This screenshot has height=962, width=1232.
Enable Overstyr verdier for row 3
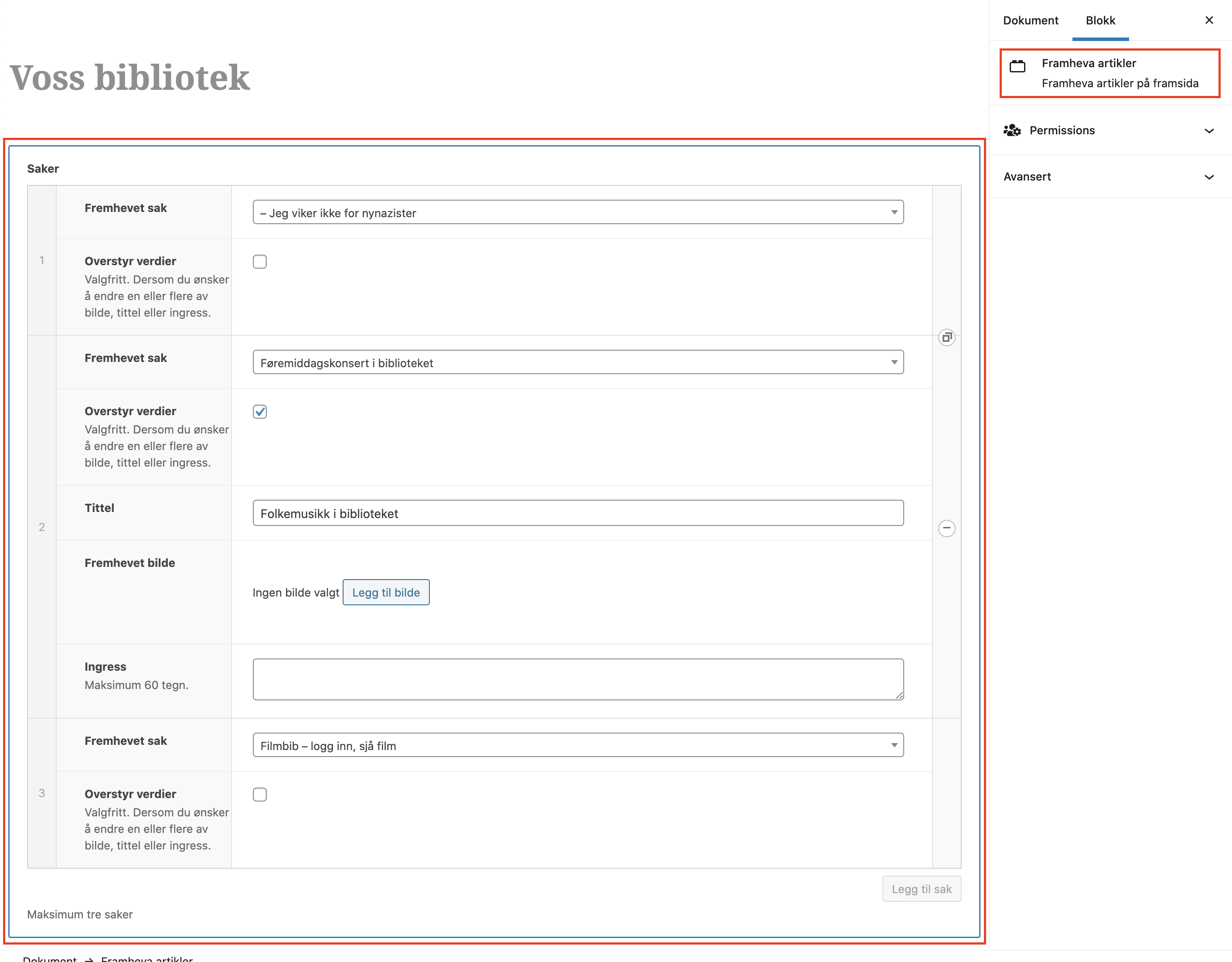coord(259,795)
